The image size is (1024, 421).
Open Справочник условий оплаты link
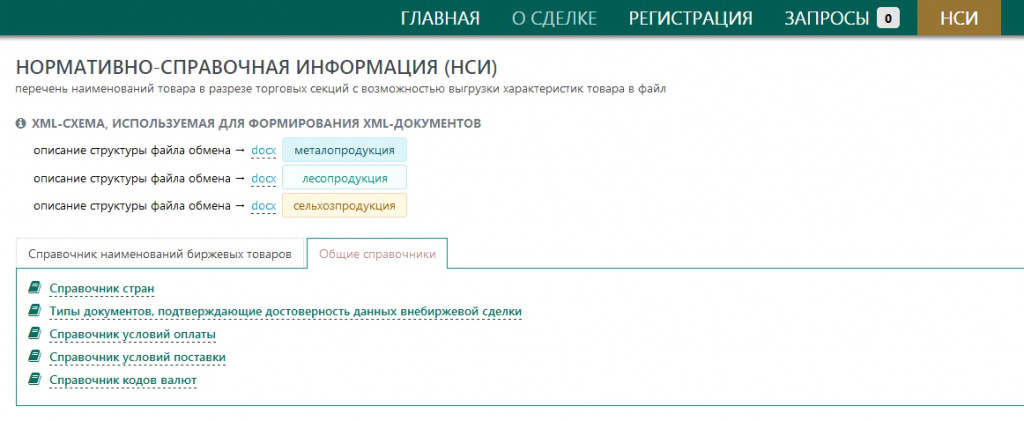click(133, 334)
